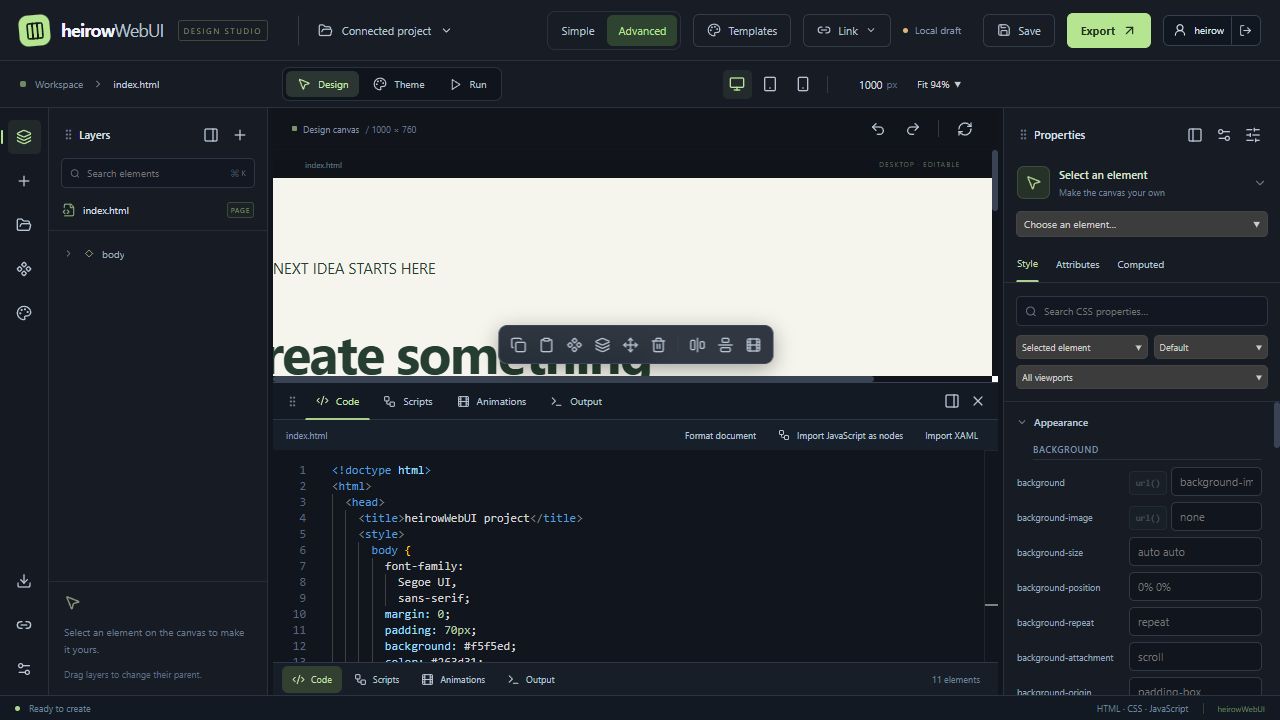The height and width of the screenshot is (720, 1280).
Task: Click the log out icon beside heirow
Action: pyautogui.click(x=1245, y=31)
